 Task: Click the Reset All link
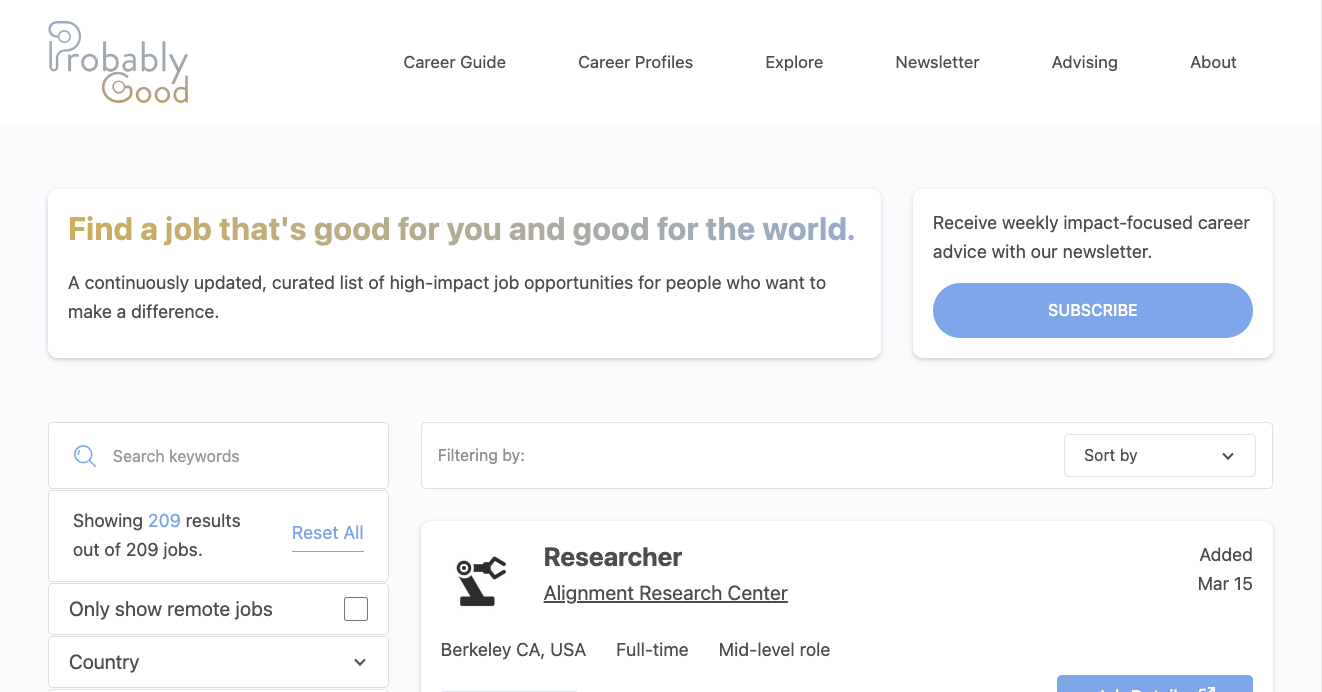328,532
